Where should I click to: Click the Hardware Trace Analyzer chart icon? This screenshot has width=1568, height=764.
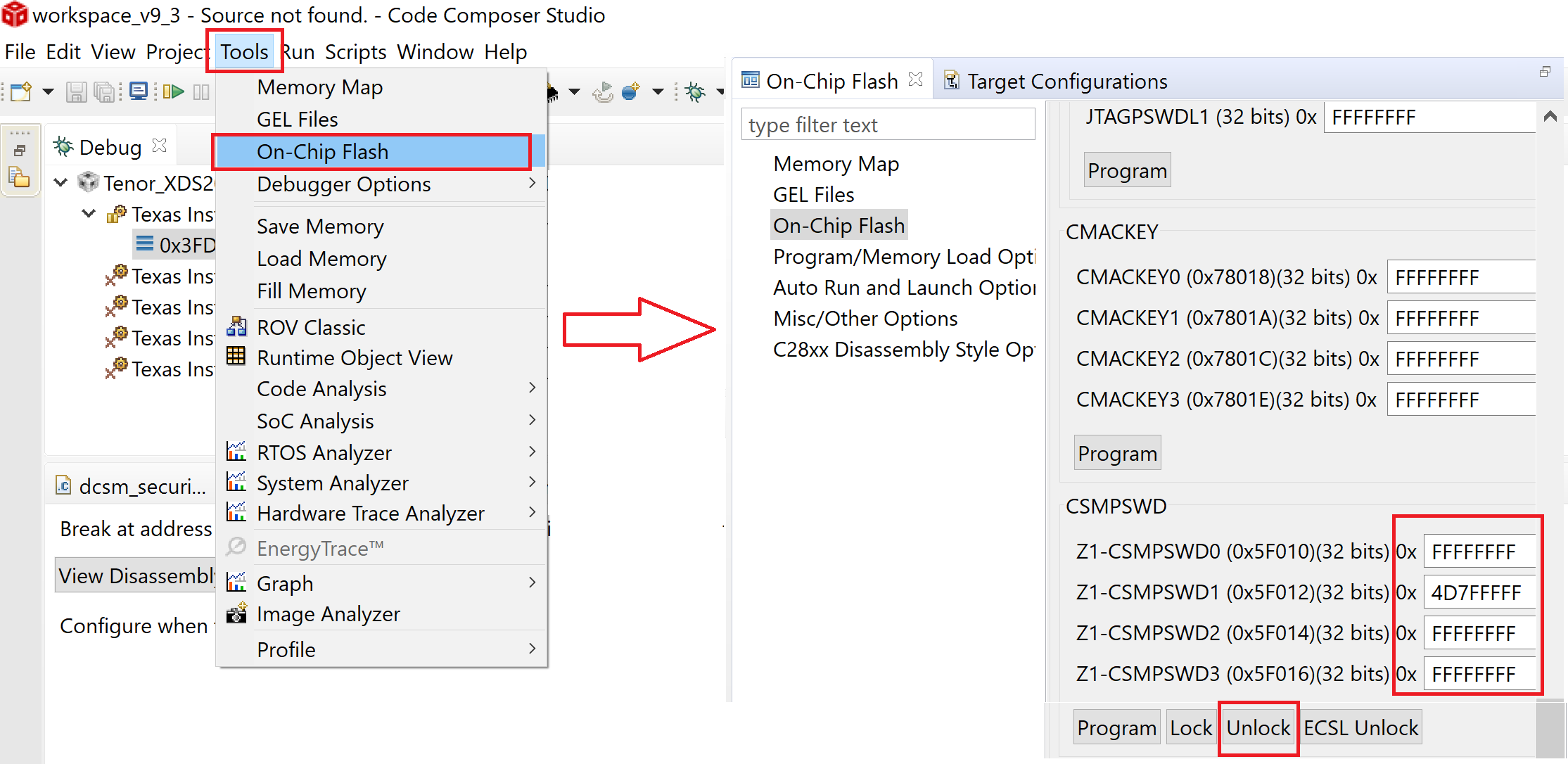(x=236, y=512)
